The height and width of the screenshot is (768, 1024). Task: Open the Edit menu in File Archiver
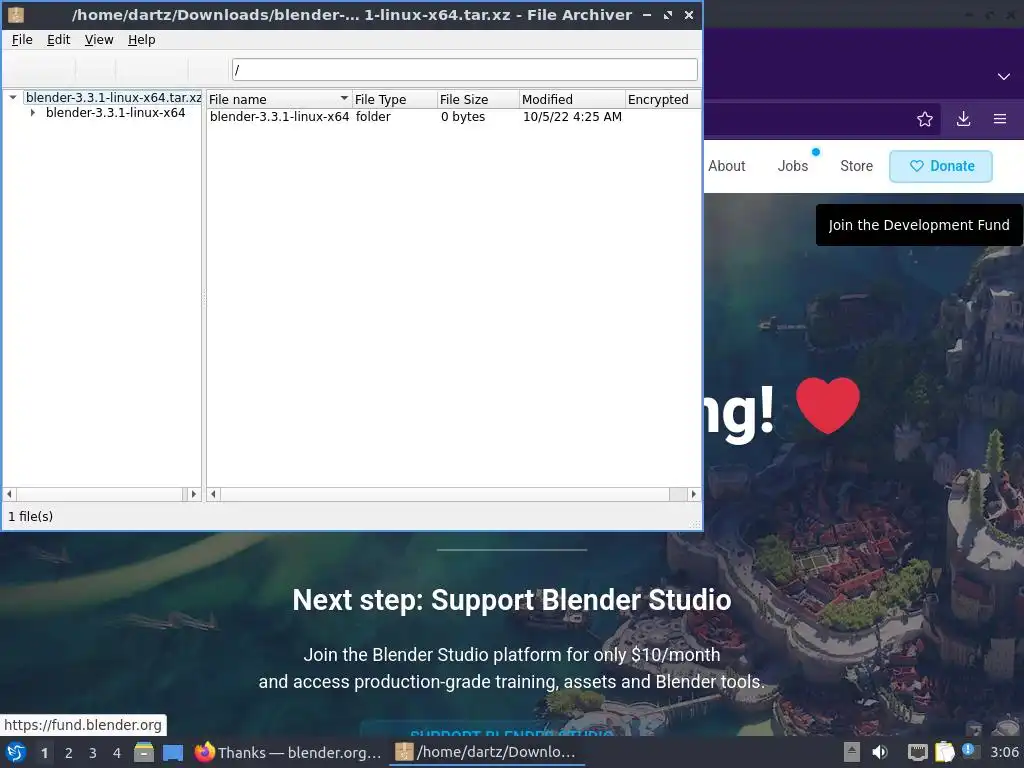[58, 40]
